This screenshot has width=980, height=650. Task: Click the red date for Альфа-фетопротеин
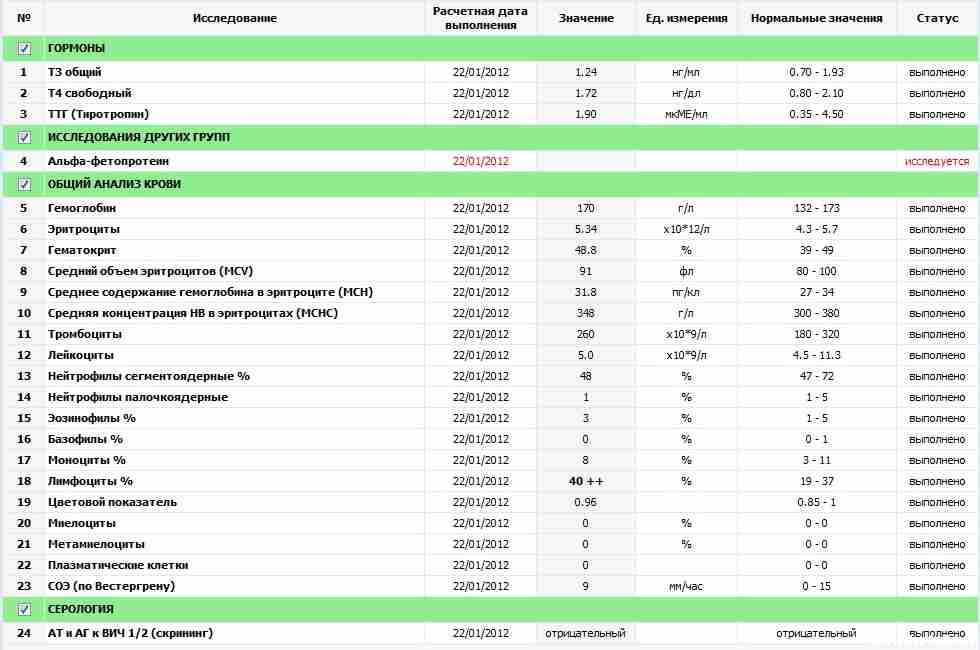pyautogui.click(x=481, y=161)
